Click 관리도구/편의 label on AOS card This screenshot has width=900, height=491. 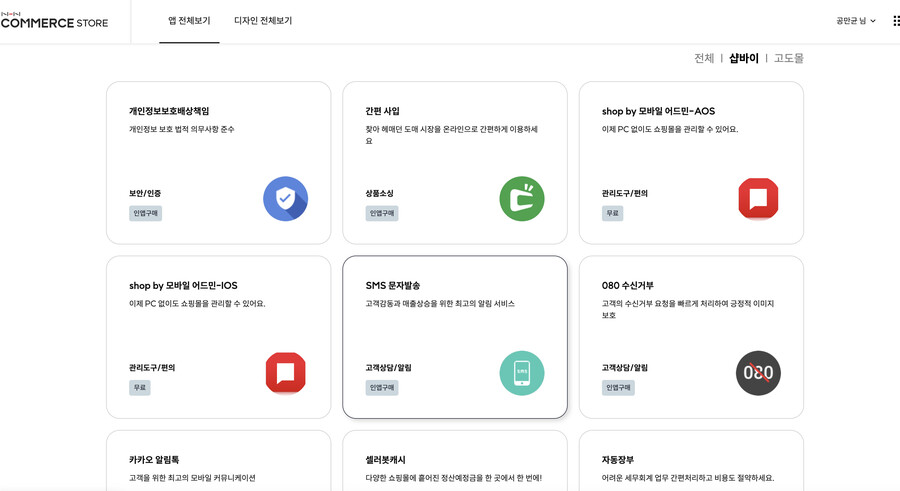[624, 194]
